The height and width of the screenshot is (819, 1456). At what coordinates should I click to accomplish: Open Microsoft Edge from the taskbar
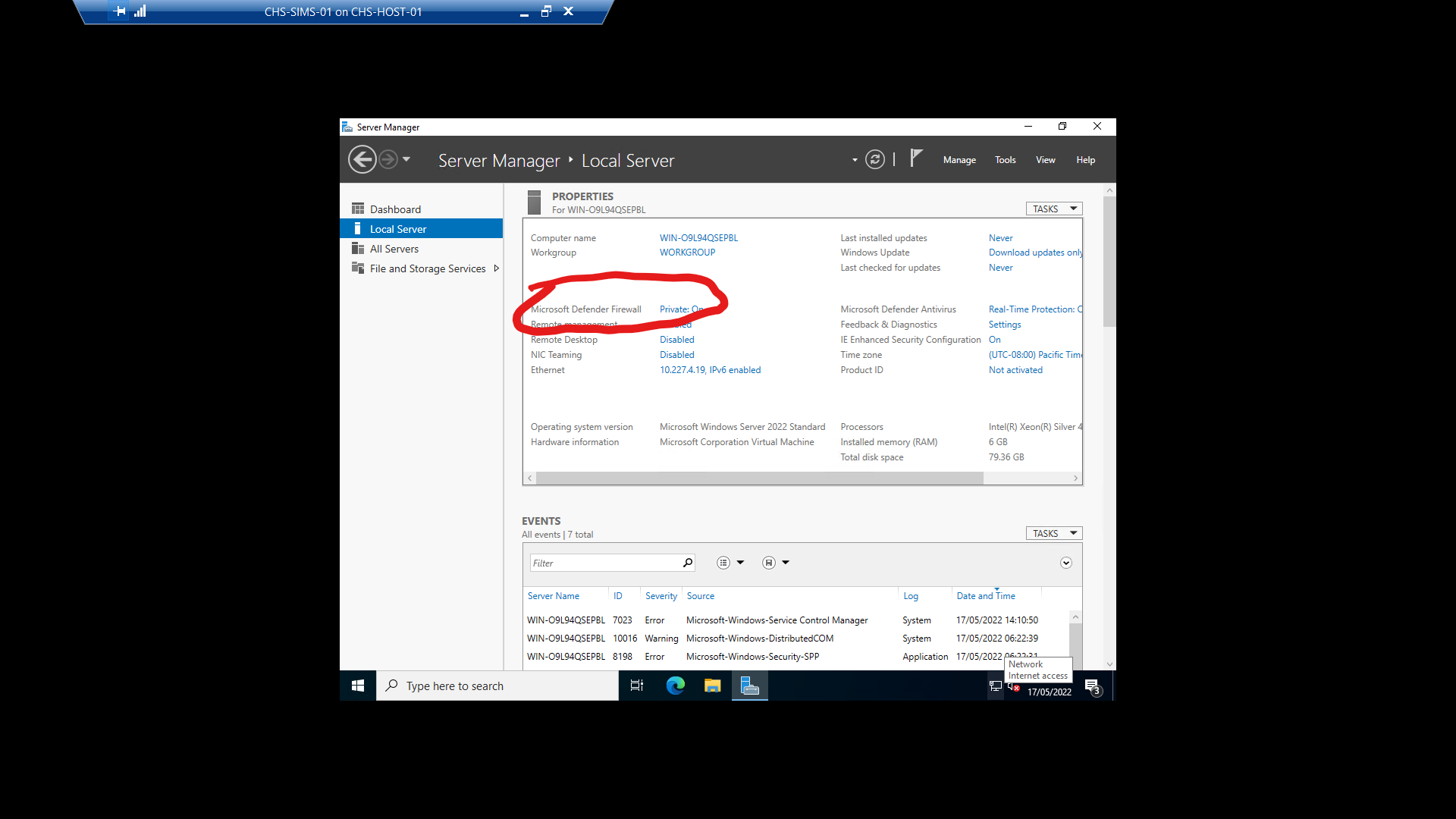coord(675,686)
